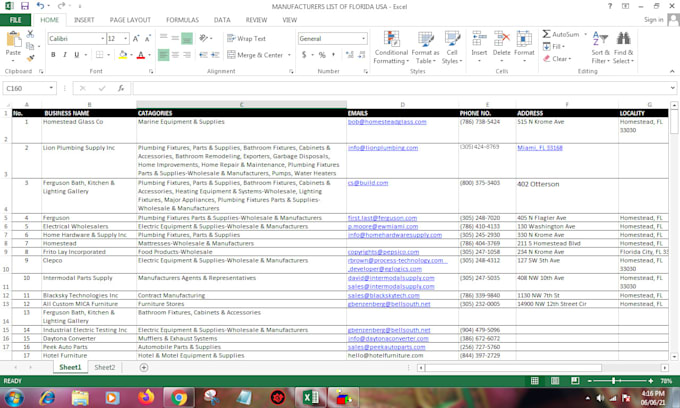
Task: Click the Delete cells icon
Action: click(502, 39)
